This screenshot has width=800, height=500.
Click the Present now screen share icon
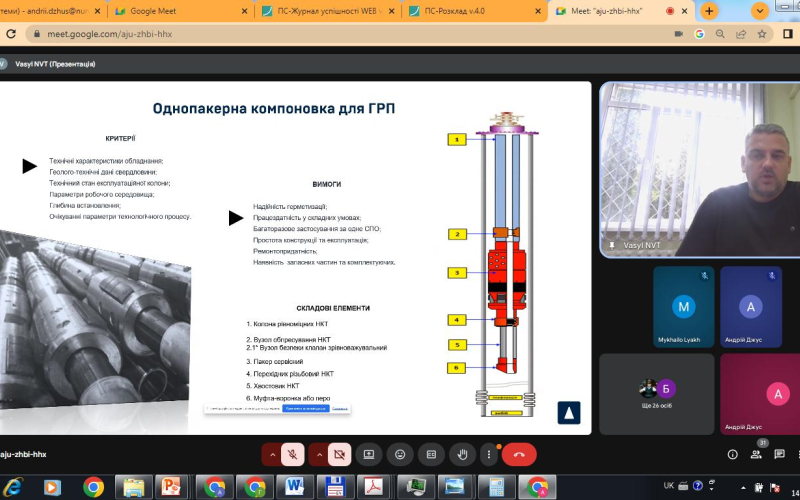pos(369,454)
